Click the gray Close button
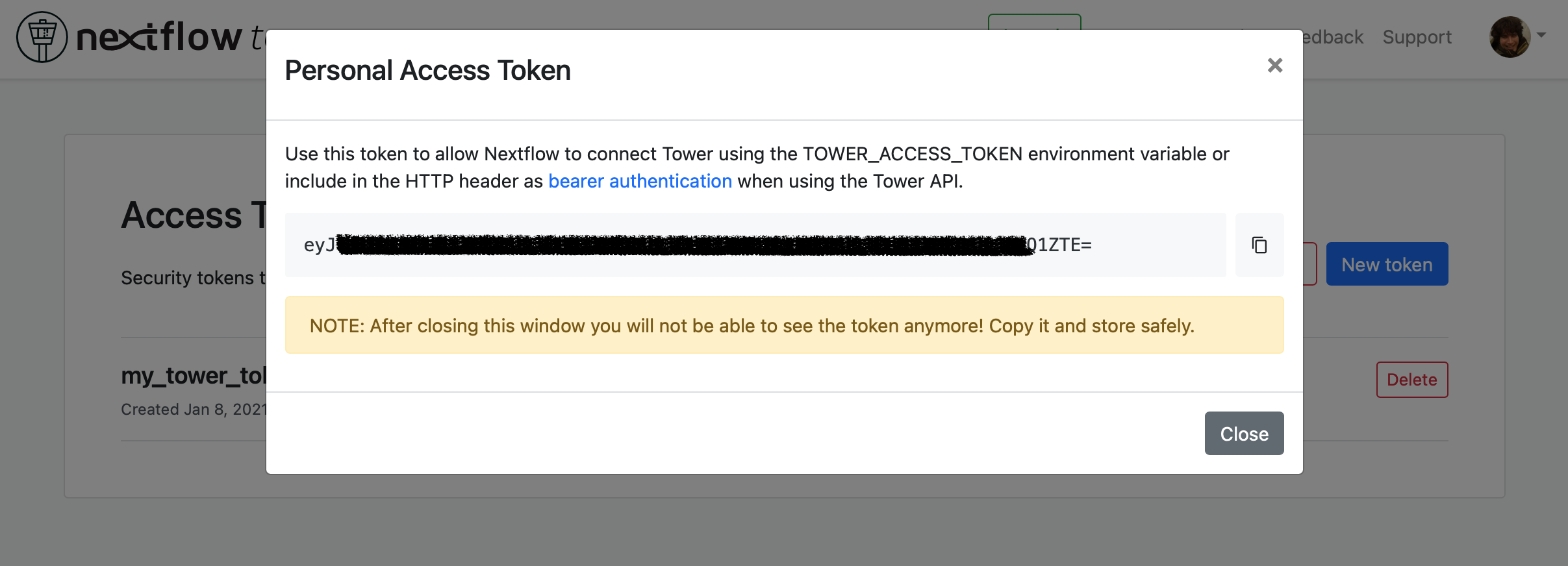The height and width of the screenshot is (566, 1568). click(1244, 433)
